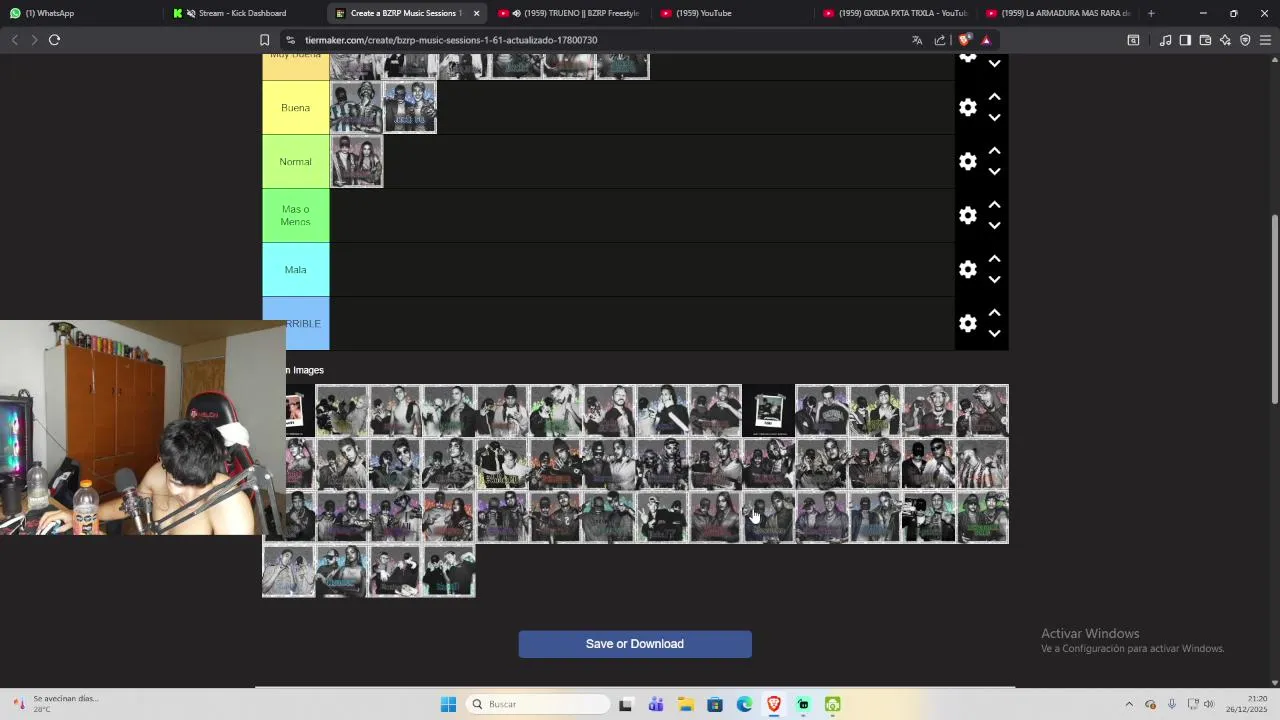The image size is (1280, 720).
Task: Switch to the (1959) YouTube tab
Action: (730, 13)
